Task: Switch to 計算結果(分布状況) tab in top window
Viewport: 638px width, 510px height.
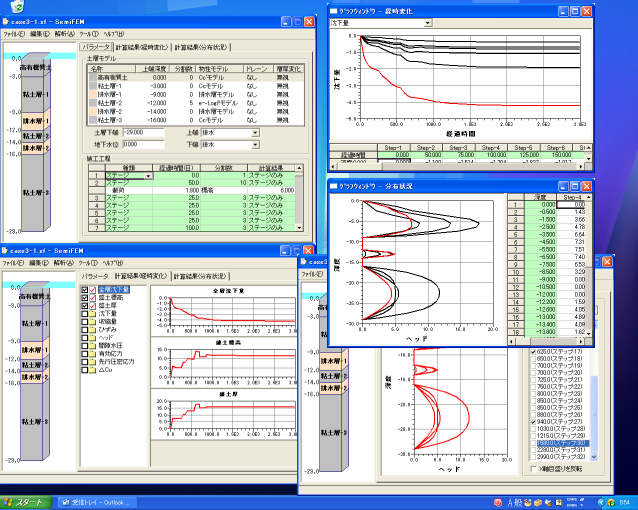Action: pos(201,48)
